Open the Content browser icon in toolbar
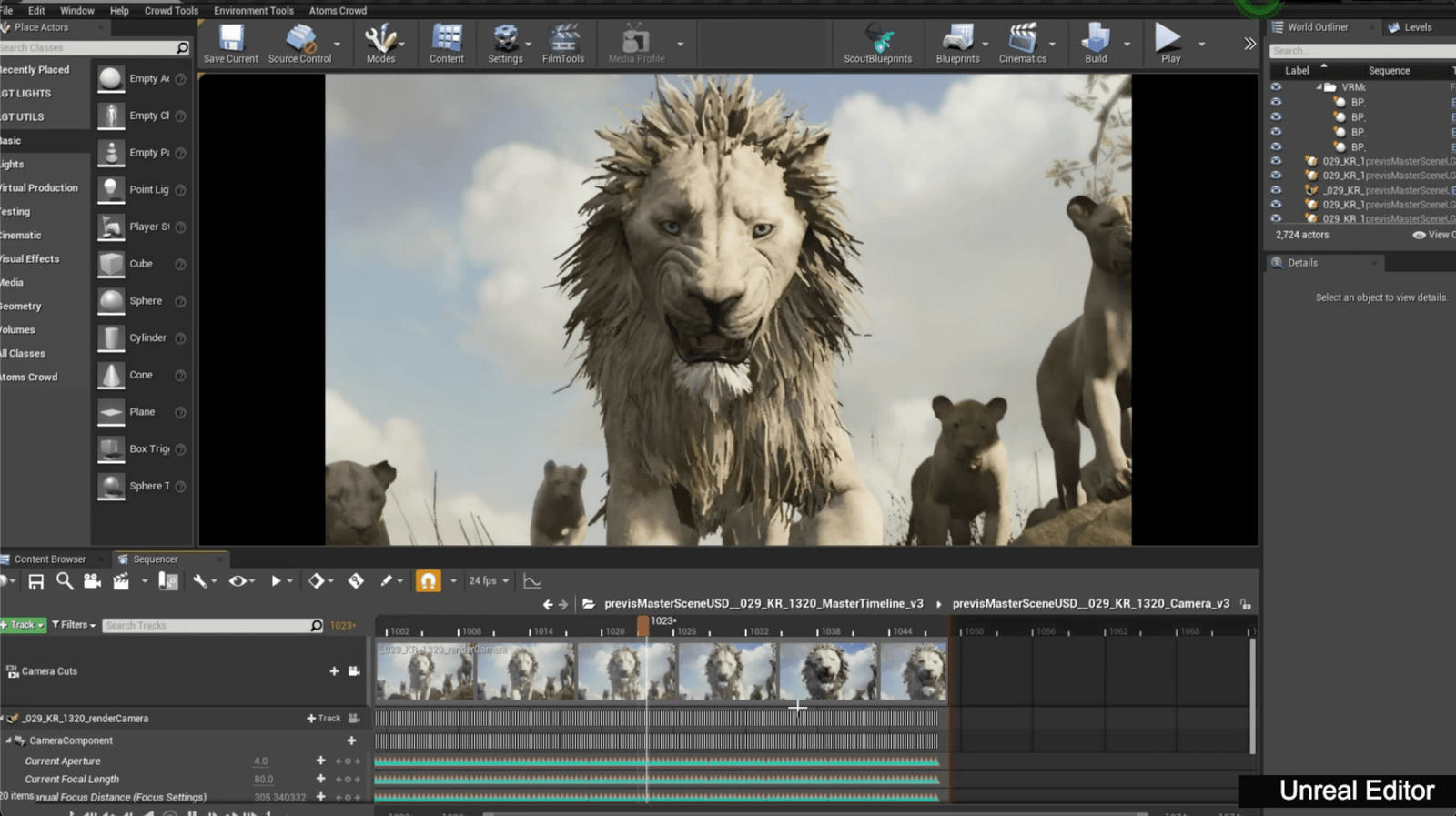 [447, 43]
